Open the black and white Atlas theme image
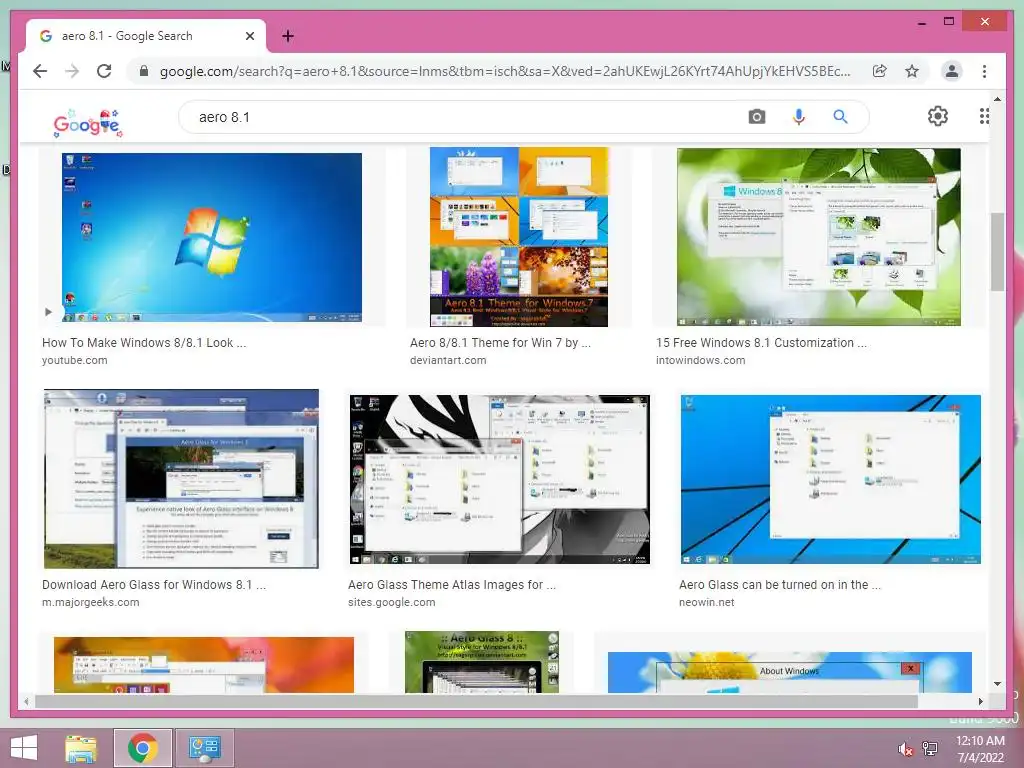 (x=499, y=479)
